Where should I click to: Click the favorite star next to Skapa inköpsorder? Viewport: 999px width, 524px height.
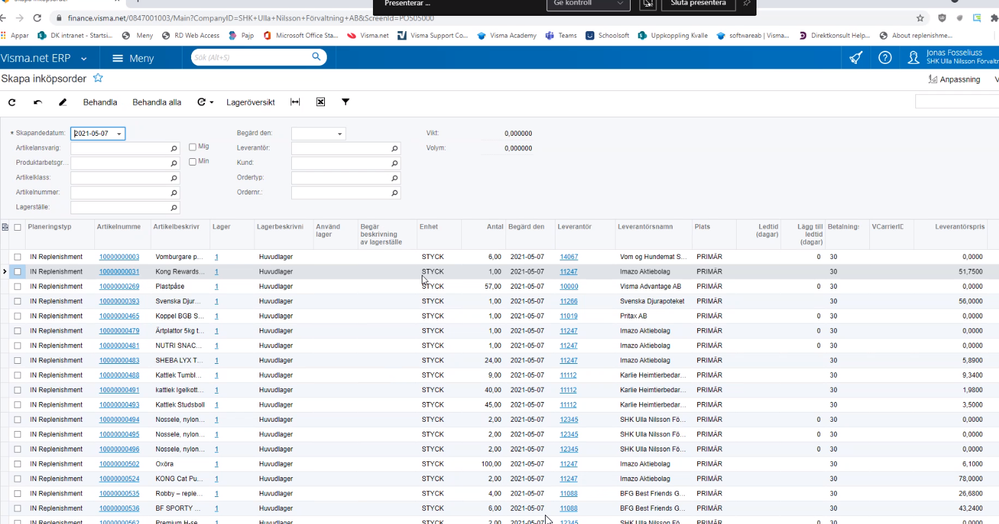[x=98, y=78]
